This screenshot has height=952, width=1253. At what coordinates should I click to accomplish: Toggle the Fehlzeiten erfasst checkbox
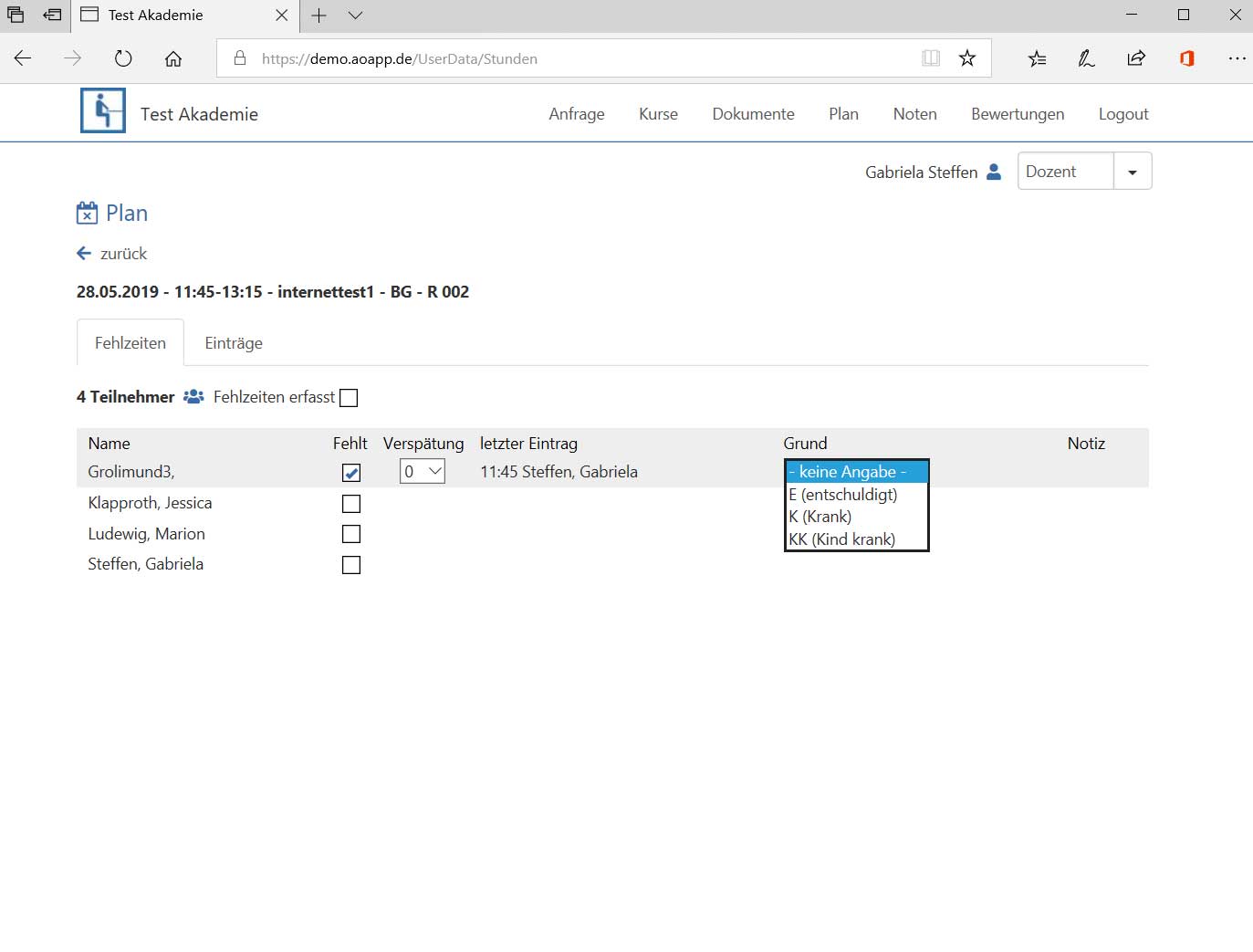(x=349, y=398)
